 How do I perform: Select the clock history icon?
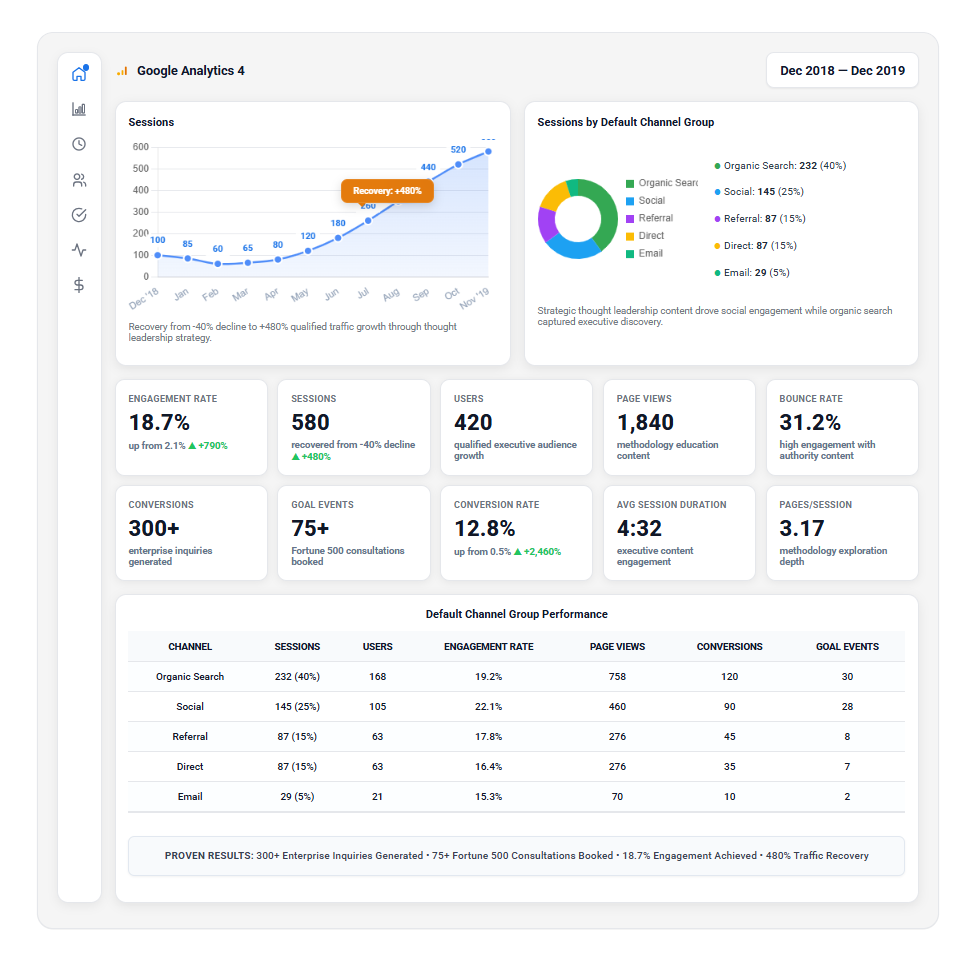point(79,144)
